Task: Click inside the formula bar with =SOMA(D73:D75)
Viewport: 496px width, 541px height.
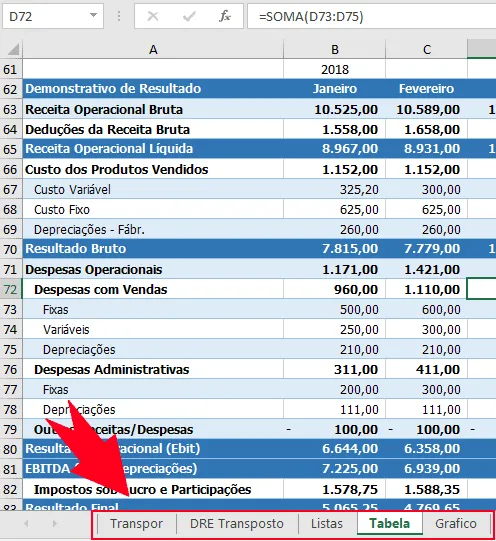Action: coord(371,16)
